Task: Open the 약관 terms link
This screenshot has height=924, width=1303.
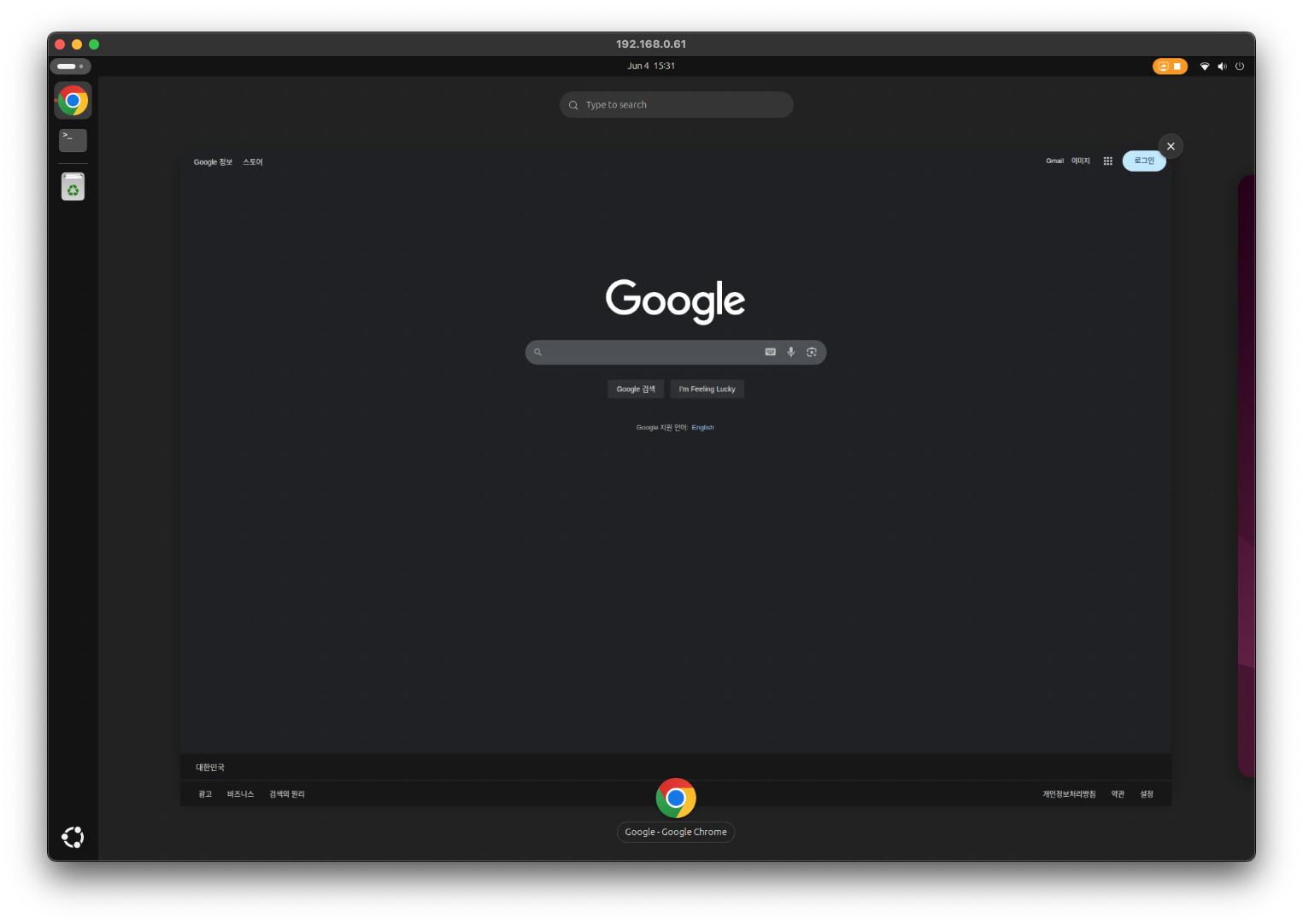Action: tap(1118, 794)
